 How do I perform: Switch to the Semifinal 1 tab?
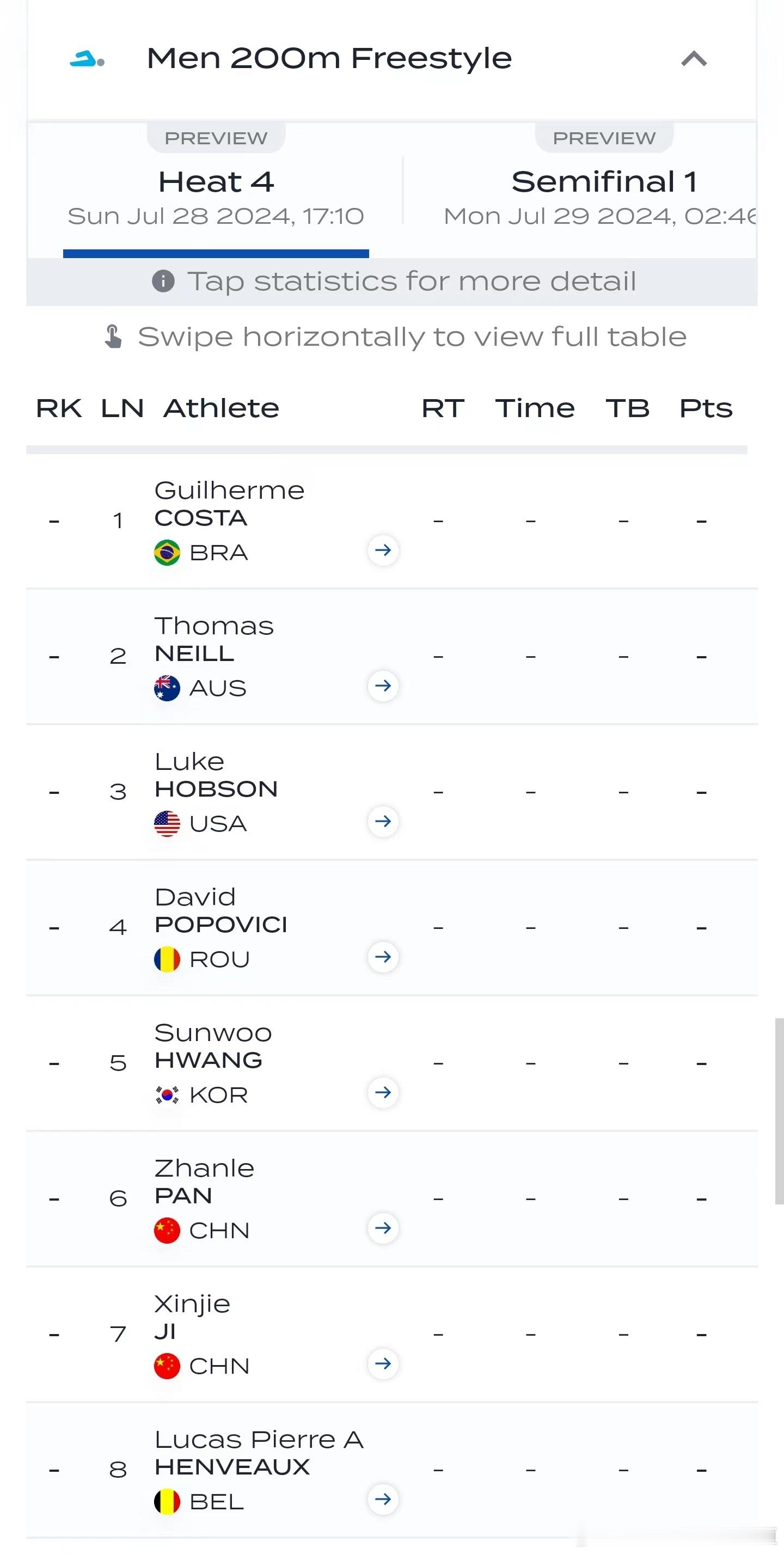click(x=603, y=191)
